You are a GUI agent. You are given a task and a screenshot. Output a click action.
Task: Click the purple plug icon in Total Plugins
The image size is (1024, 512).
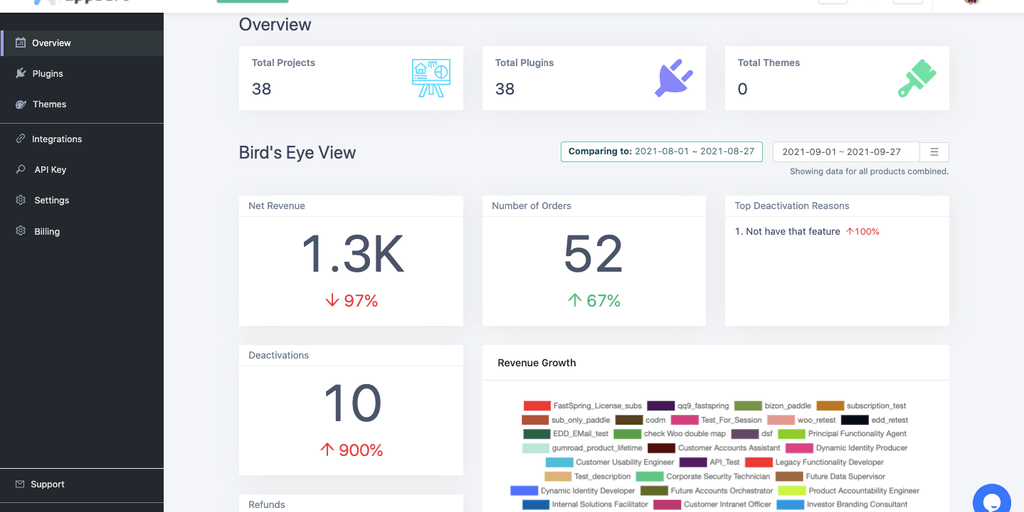click(x=673, y=79)
